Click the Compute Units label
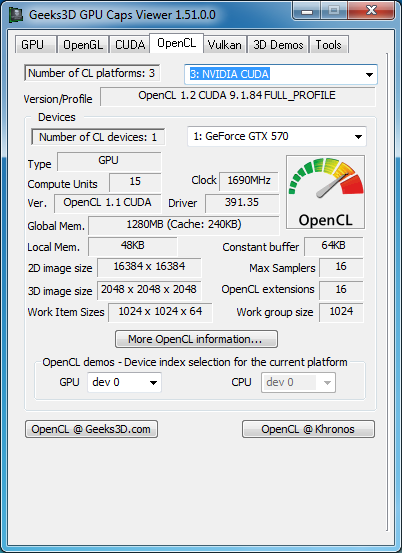Image resolution: width=402 pixels, height=553 pixels. [62, 184]
